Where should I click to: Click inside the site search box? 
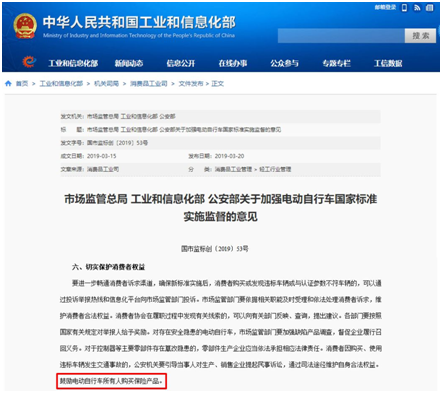pyautogui.click(x=341, y=36)
